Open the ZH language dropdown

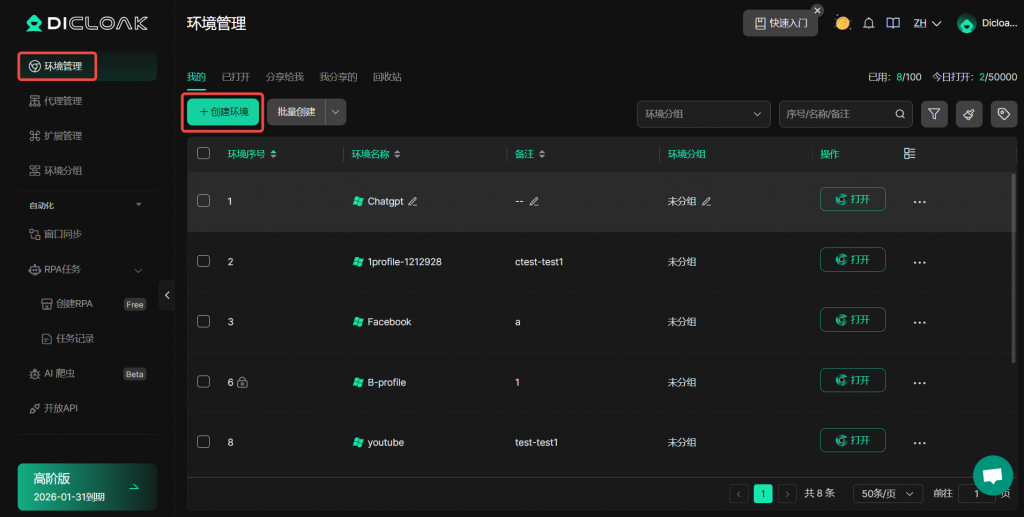click(x=927, y=23)
